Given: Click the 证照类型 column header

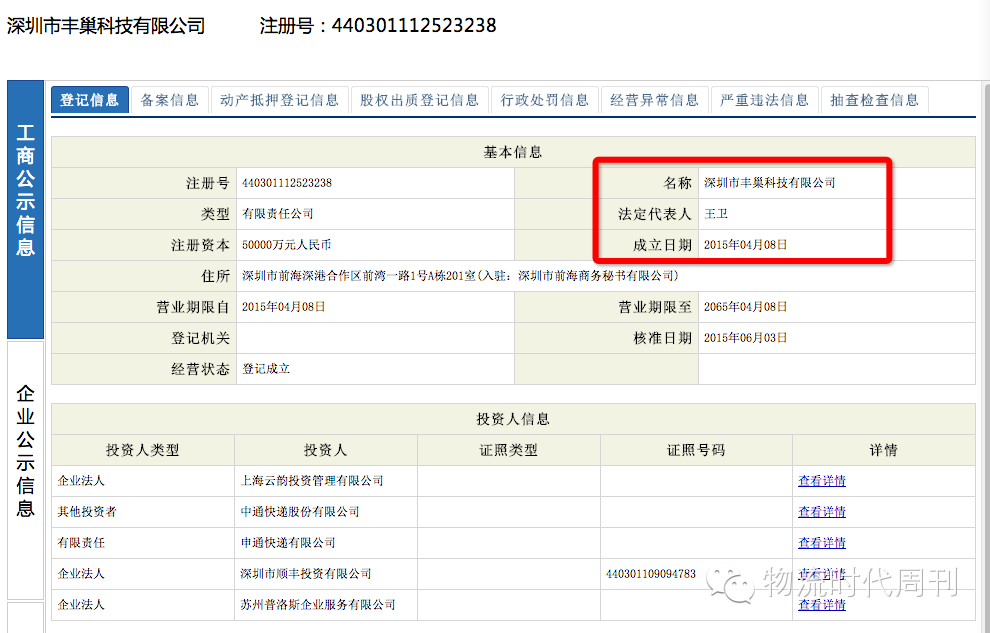Looking at the screenshot, I should 508,450.
